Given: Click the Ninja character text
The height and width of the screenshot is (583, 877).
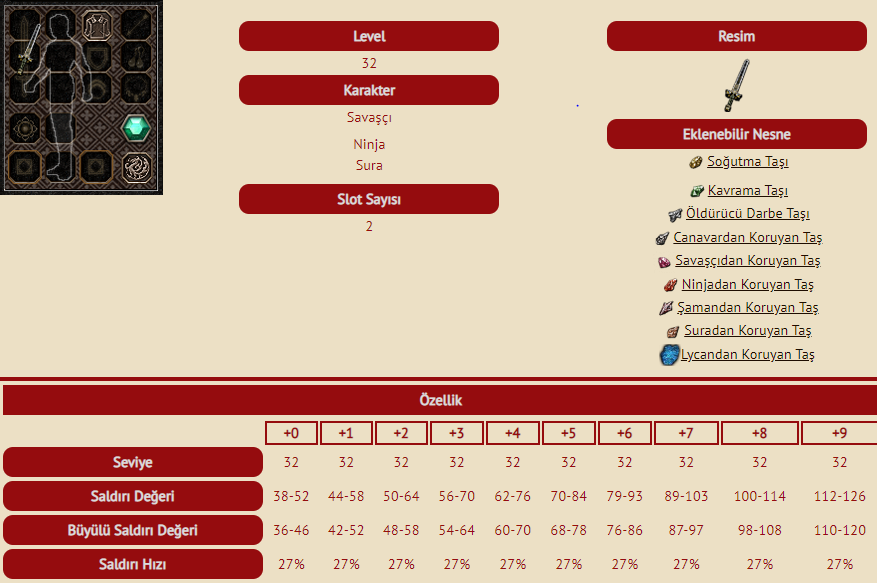Looking at the screenshot, I should coord(369,144).
